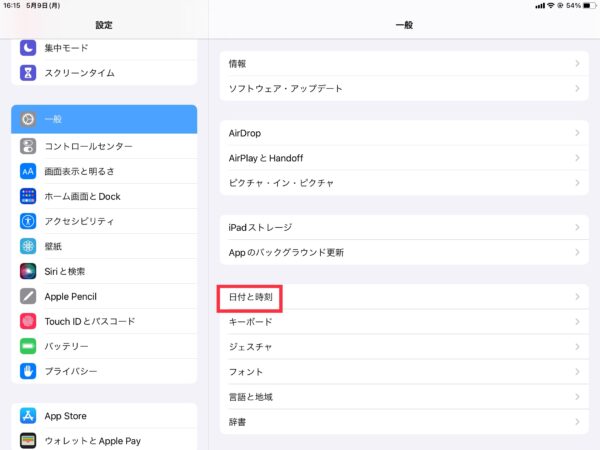Expand the 辞書 row chevron

tap(577, 422)
